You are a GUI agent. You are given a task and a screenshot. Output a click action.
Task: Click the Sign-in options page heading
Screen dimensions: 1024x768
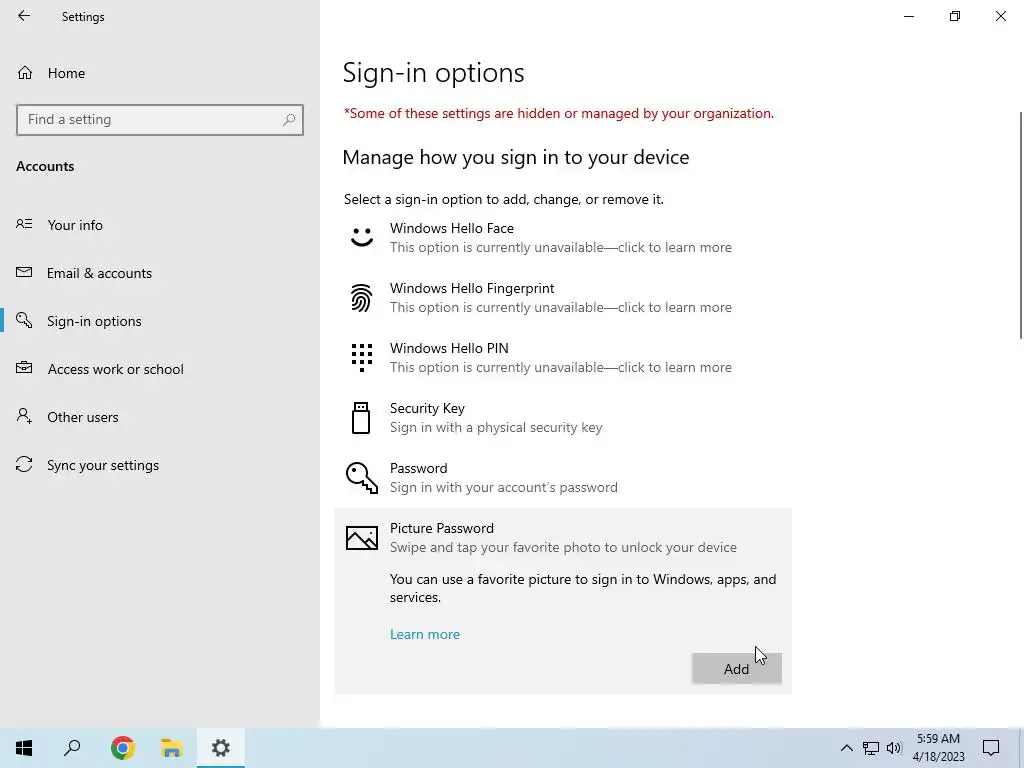(x=433, y=72)
